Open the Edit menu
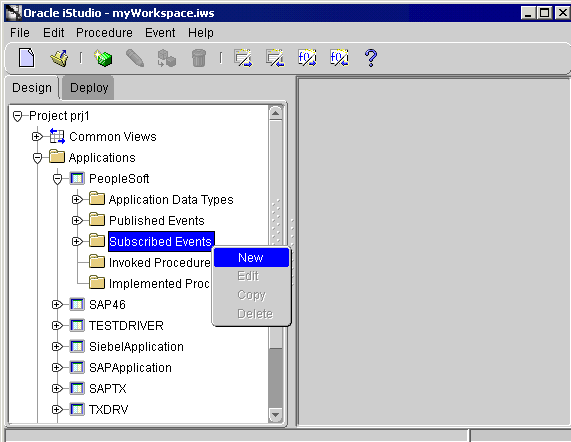 pyautogui.click(x=54, y=33)
